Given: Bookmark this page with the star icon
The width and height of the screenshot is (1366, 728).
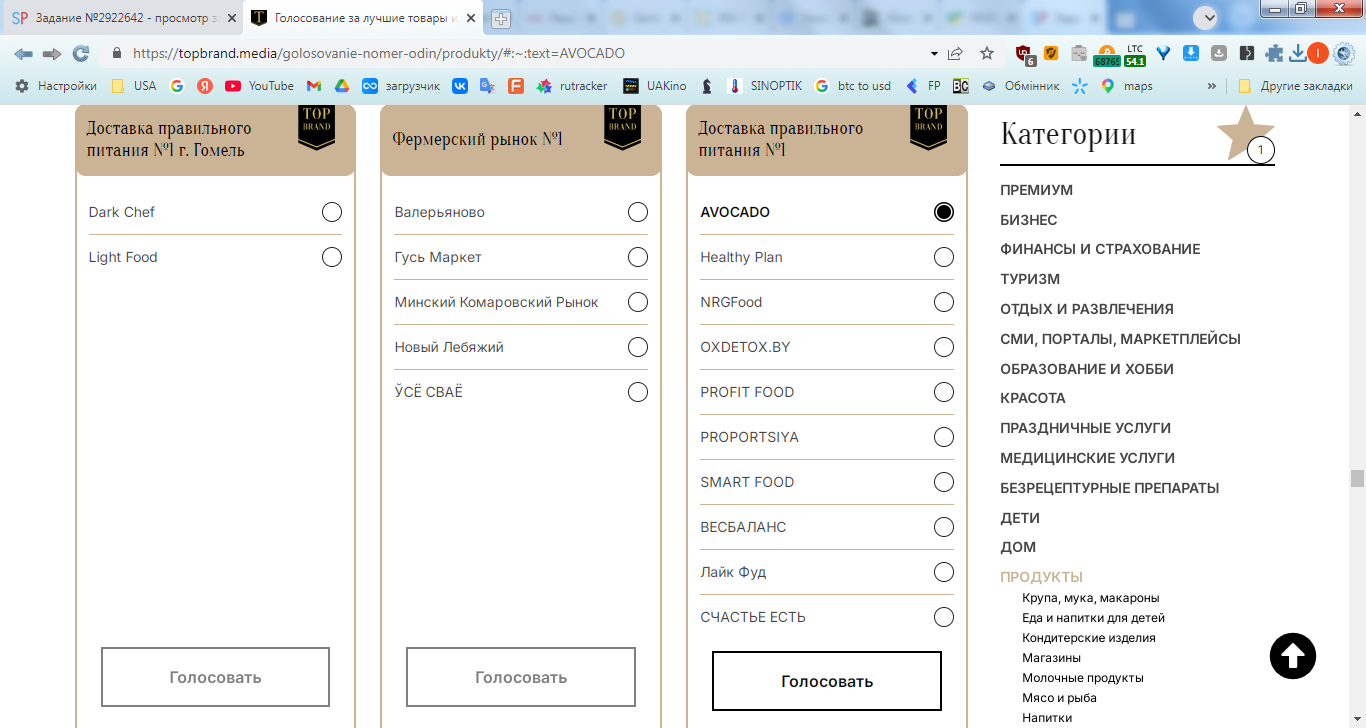Looking at the screenshot, I should click(x=987, y=54).
